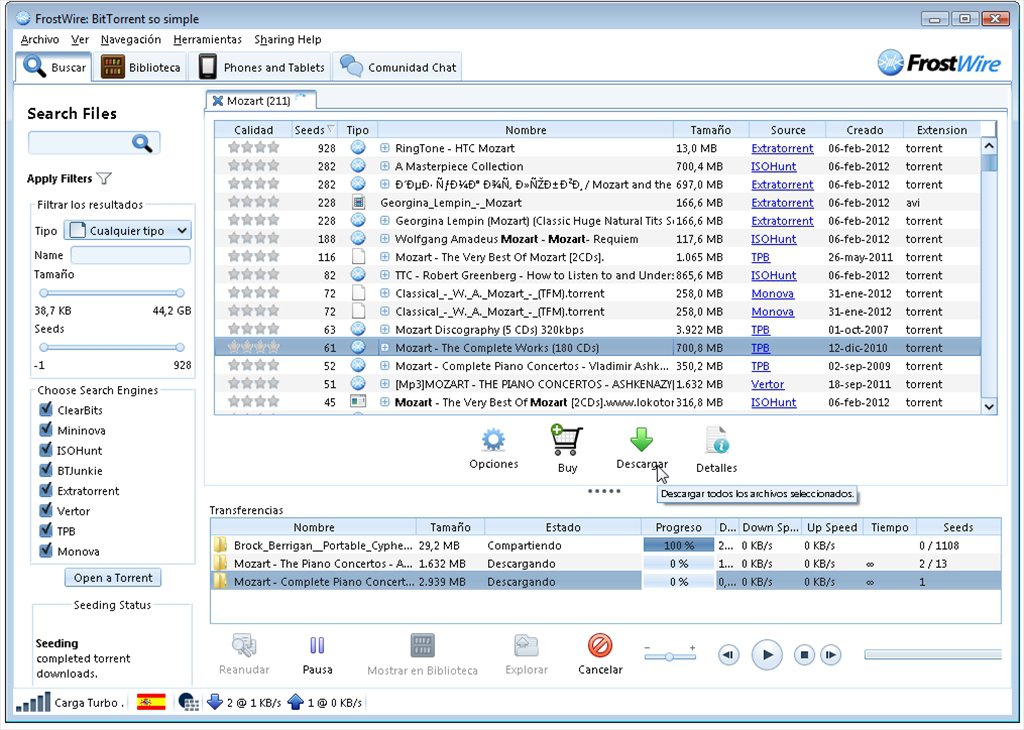Screen dimensions: 1024x730
Task: Open Detalles info document icon
Action: point(716,441)
